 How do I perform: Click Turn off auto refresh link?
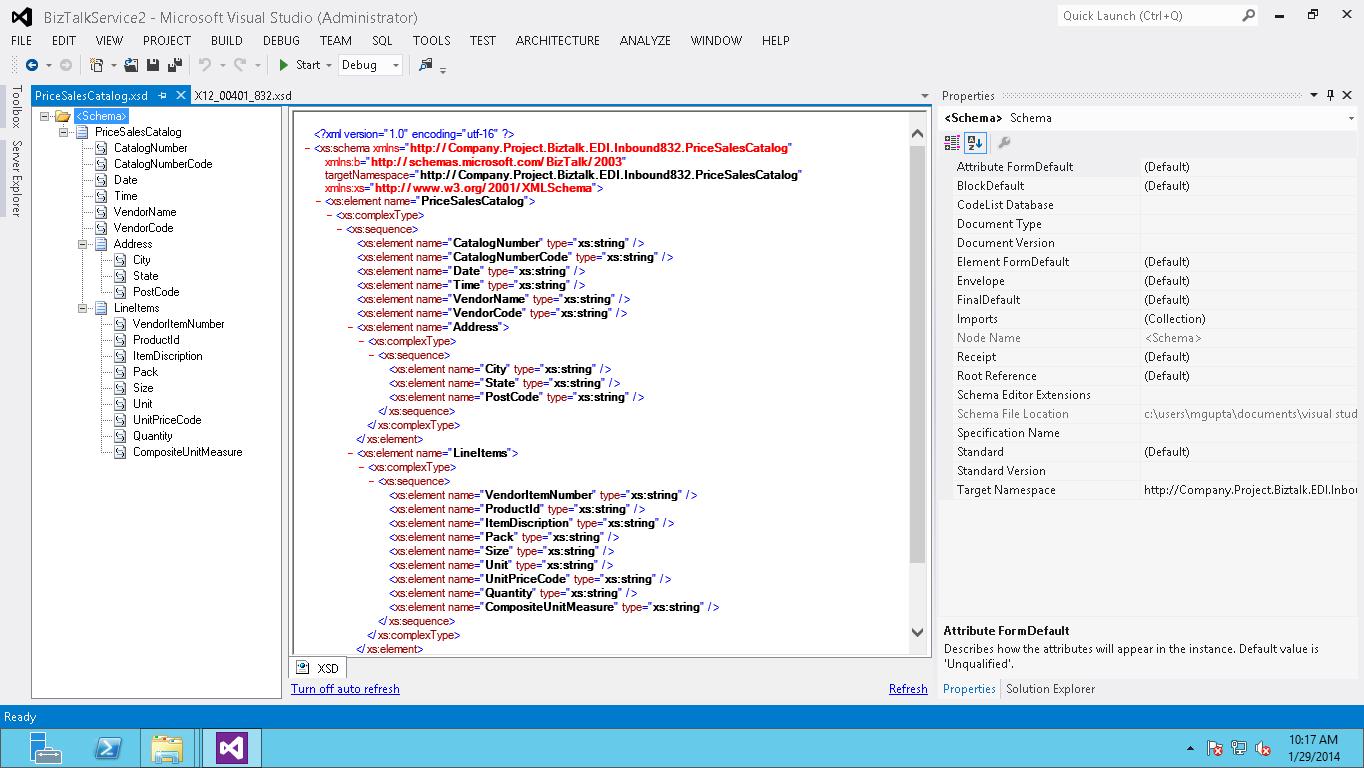pos(345,689)
